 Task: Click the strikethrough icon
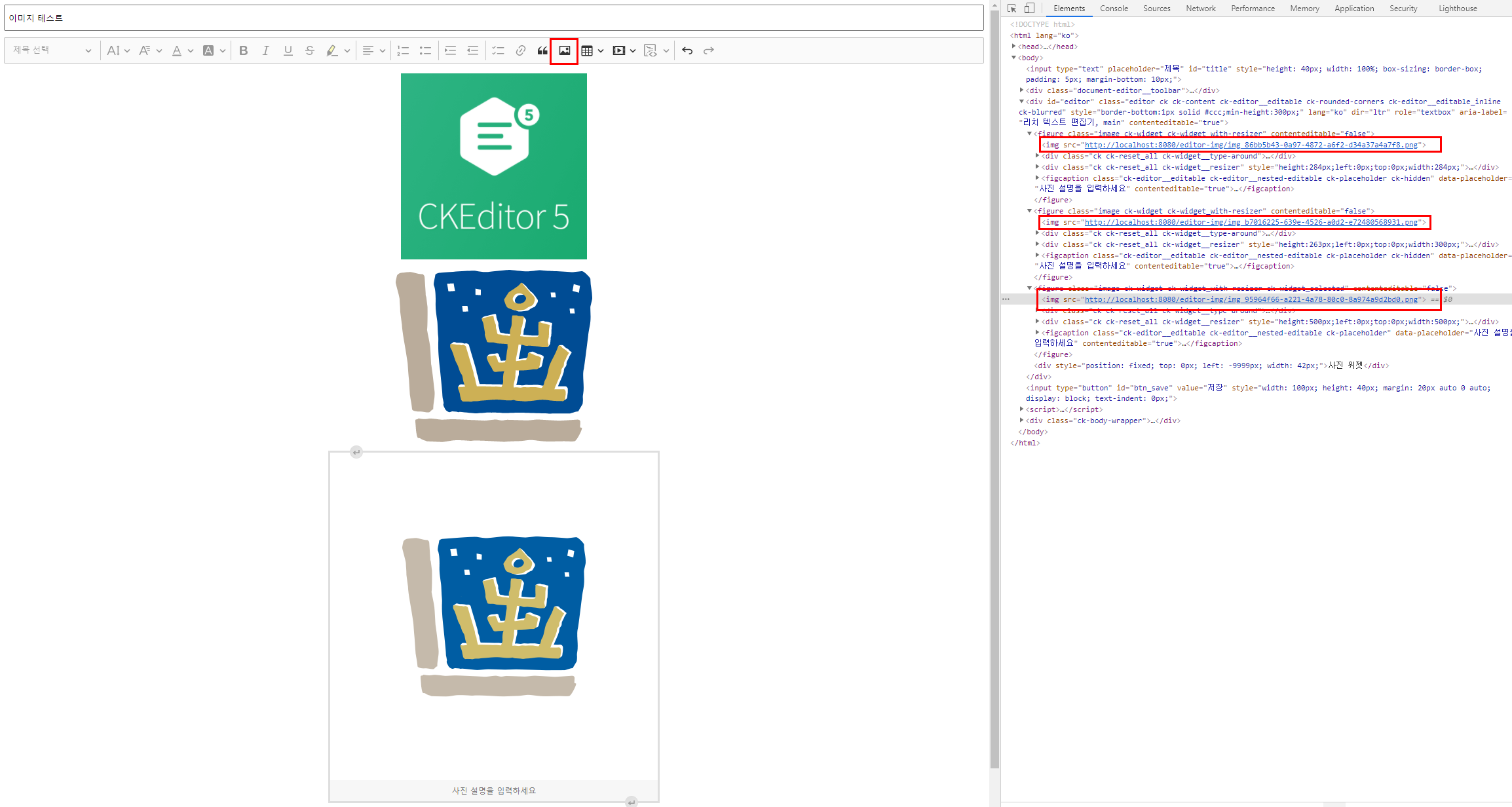[x=310, y=50]
